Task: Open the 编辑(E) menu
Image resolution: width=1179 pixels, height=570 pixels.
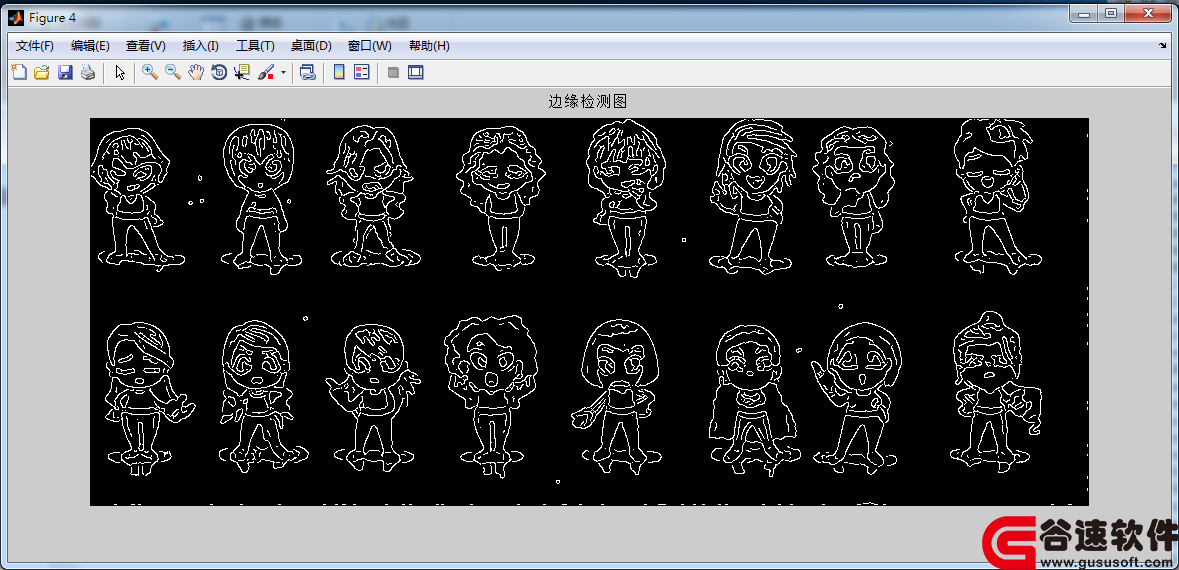Action: click(90, 46)
